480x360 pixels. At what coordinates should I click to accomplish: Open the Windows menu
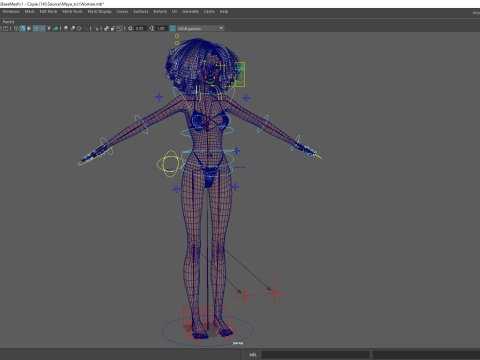click(11, 11)
